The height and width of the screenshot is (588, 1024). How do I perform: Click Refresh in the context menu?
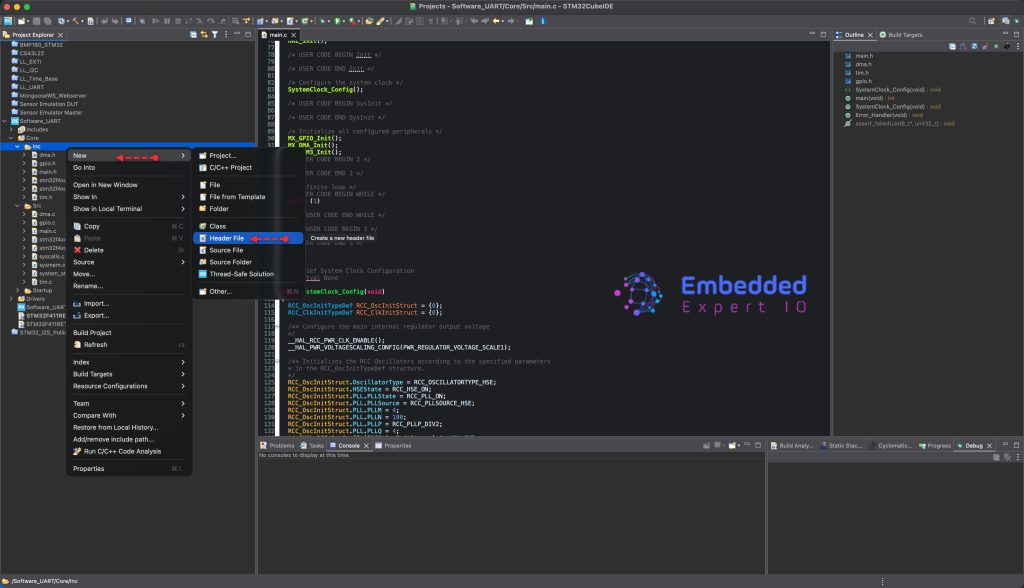tap(129, 344)
